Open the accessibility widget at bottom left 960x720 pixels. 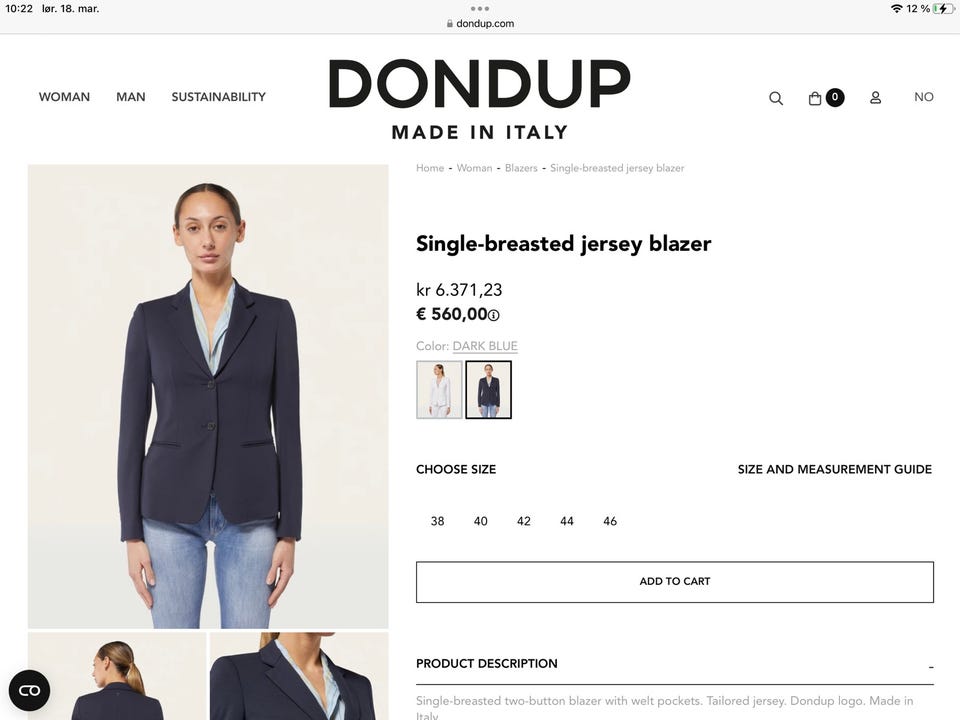tap(29, 691)
